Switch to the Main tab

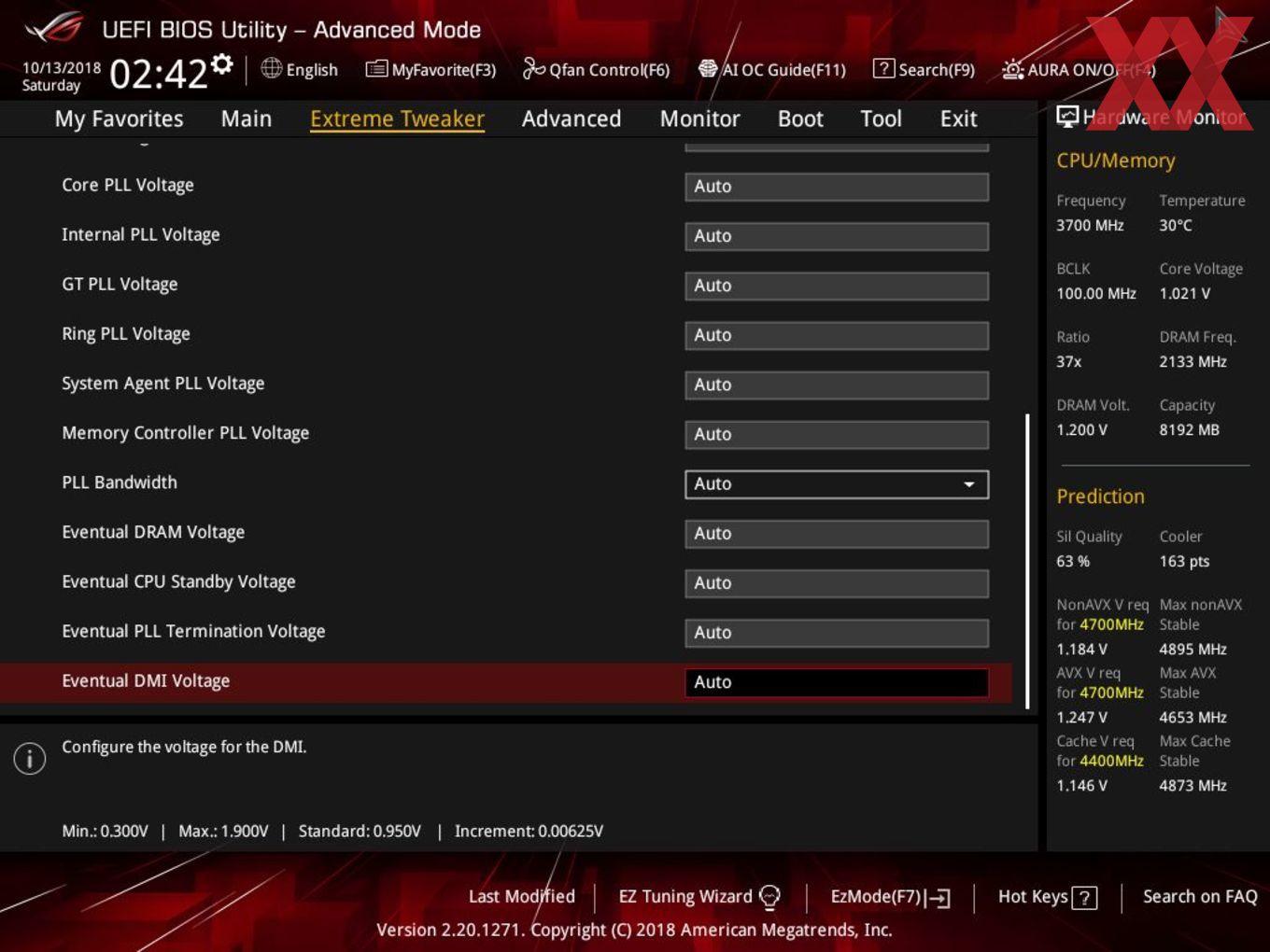247,119
